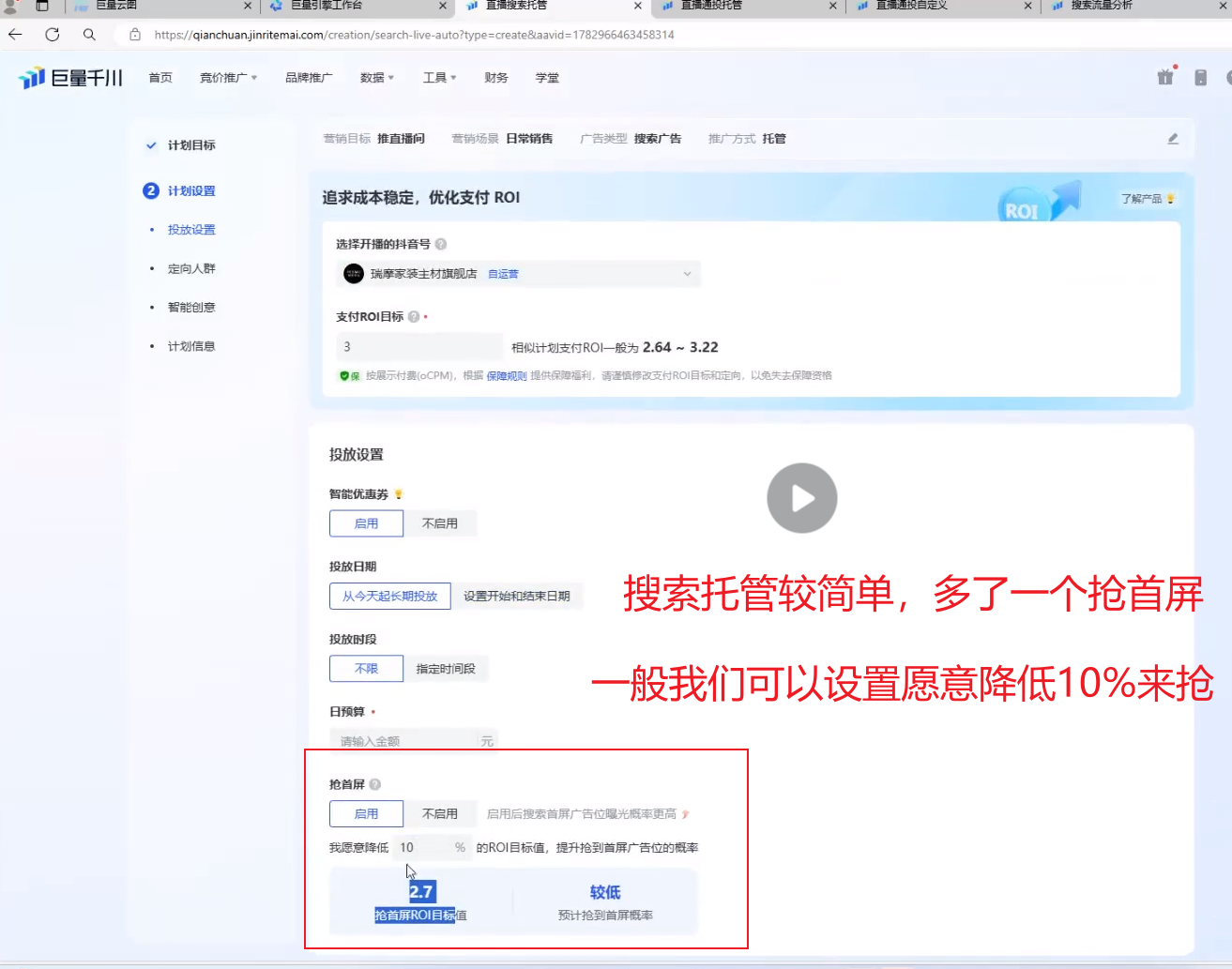
Task: Click the browser back arrow
Action: pyautogui.click(x=16, y=35)
